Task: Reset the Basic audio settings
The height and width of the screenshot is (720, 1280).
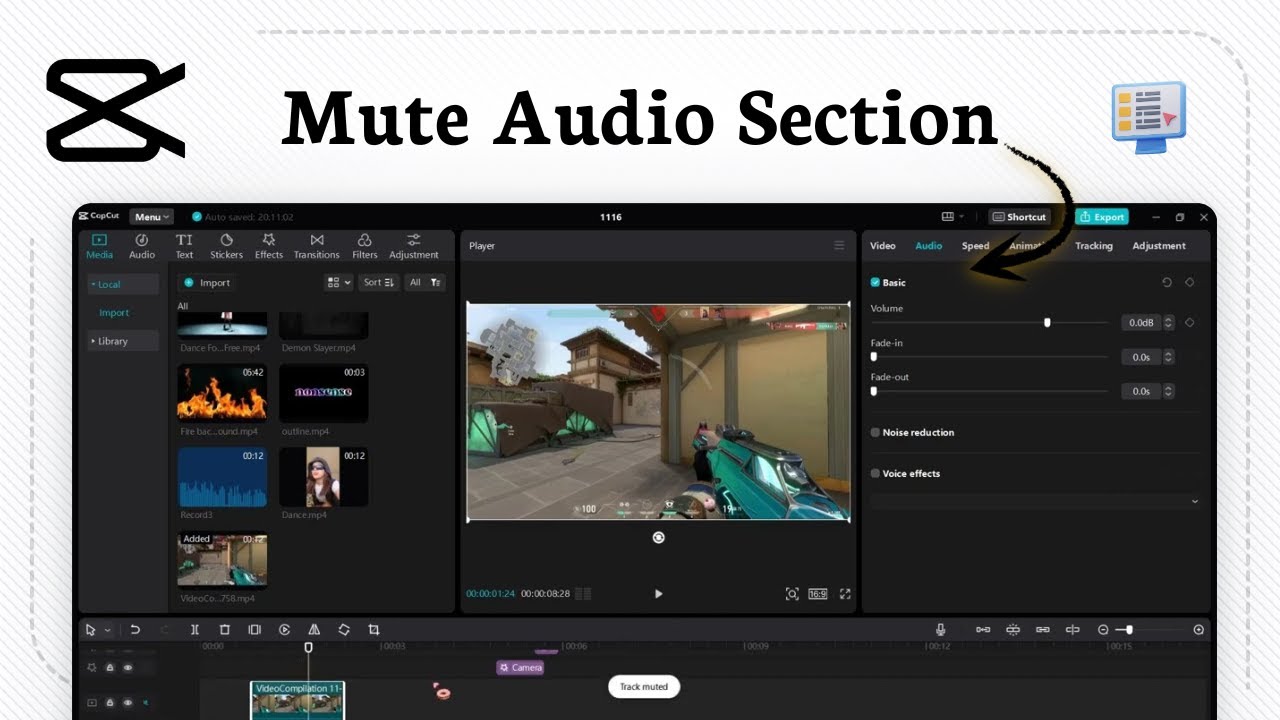Action: coord(1167,283)
